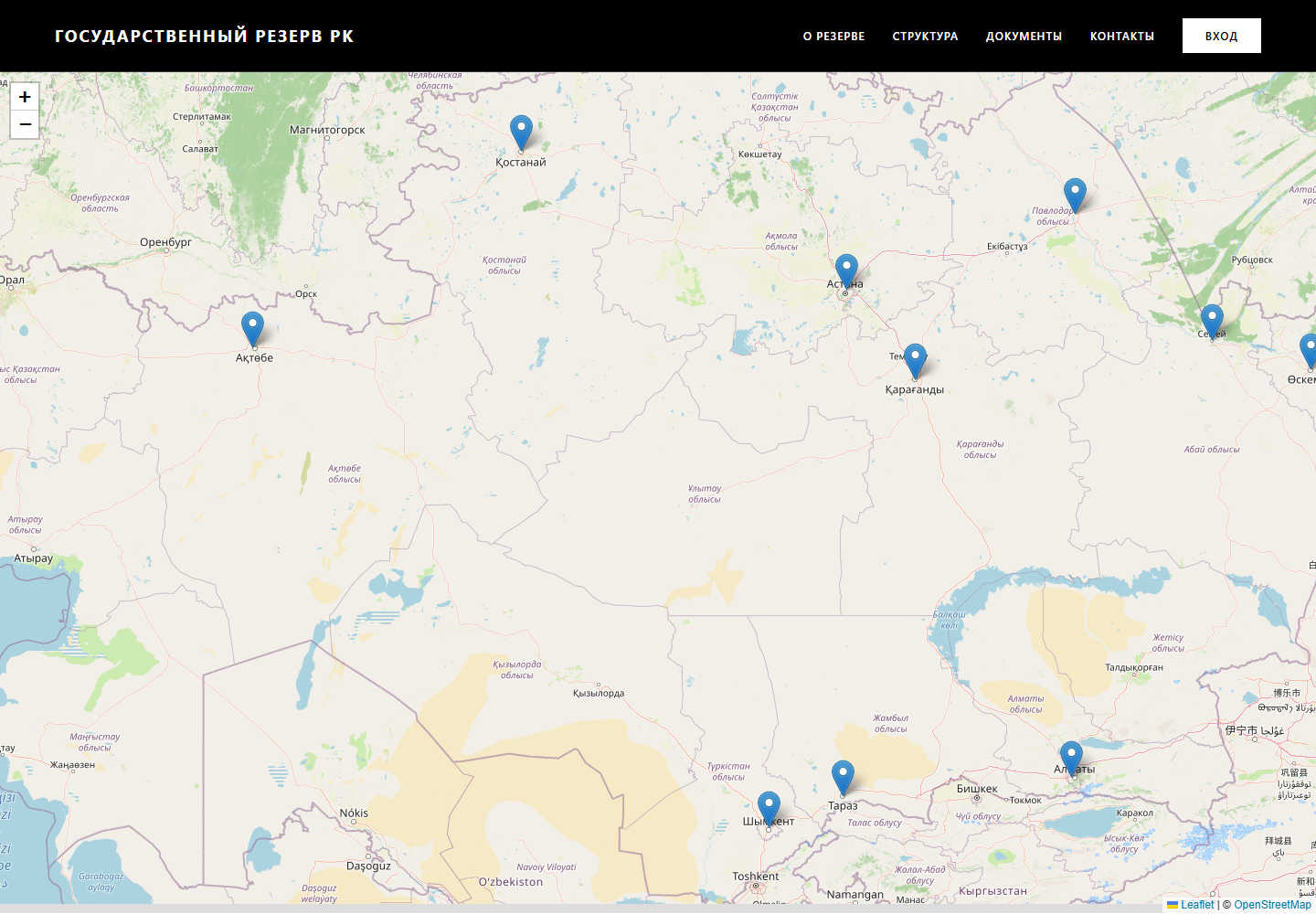Click the Рубцовск city label
This screenshot has width=1316, height=914.
coord(1252,260)
